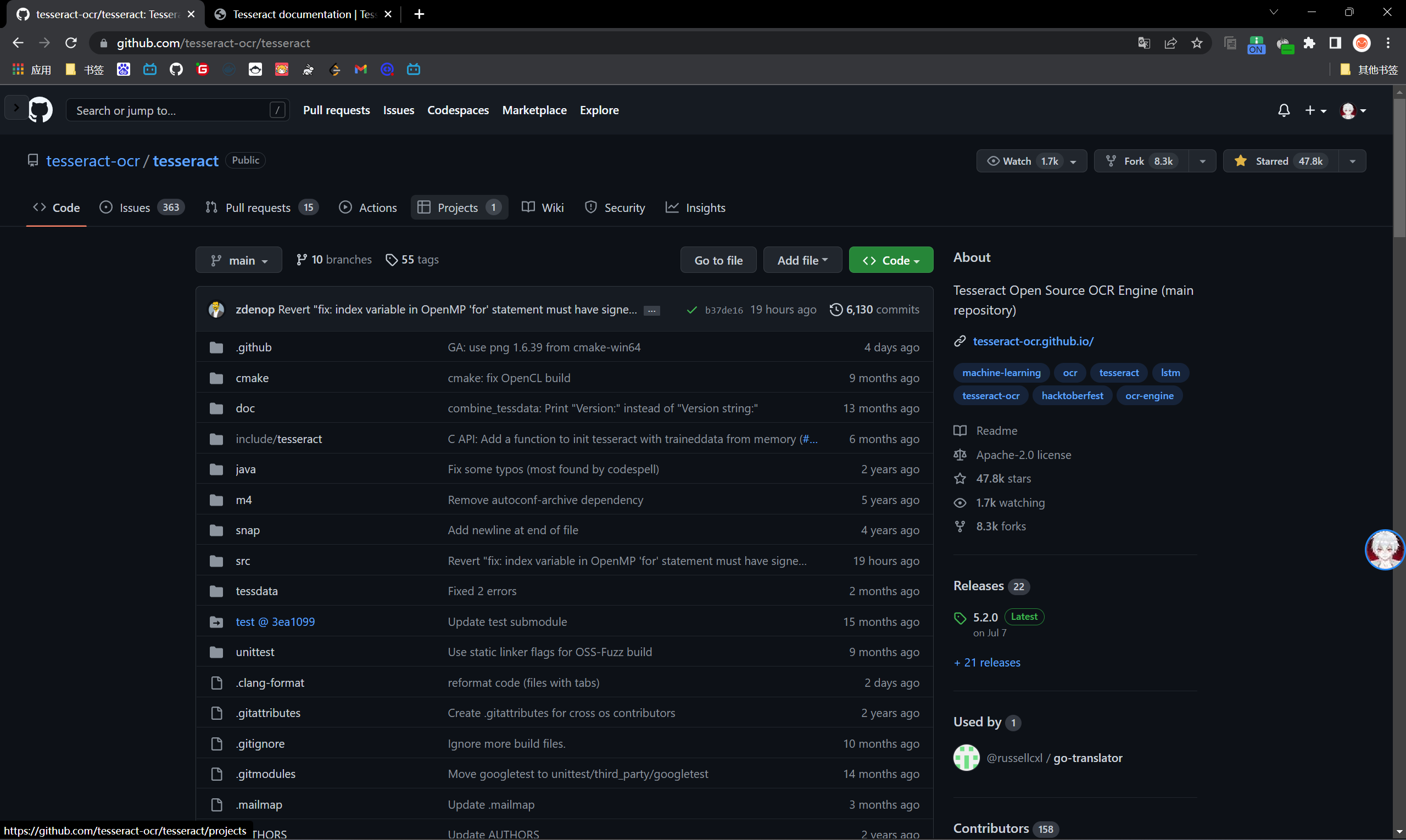Open the browser extensions puzzle icon

pyautogui.click(x=1309, y=43)
